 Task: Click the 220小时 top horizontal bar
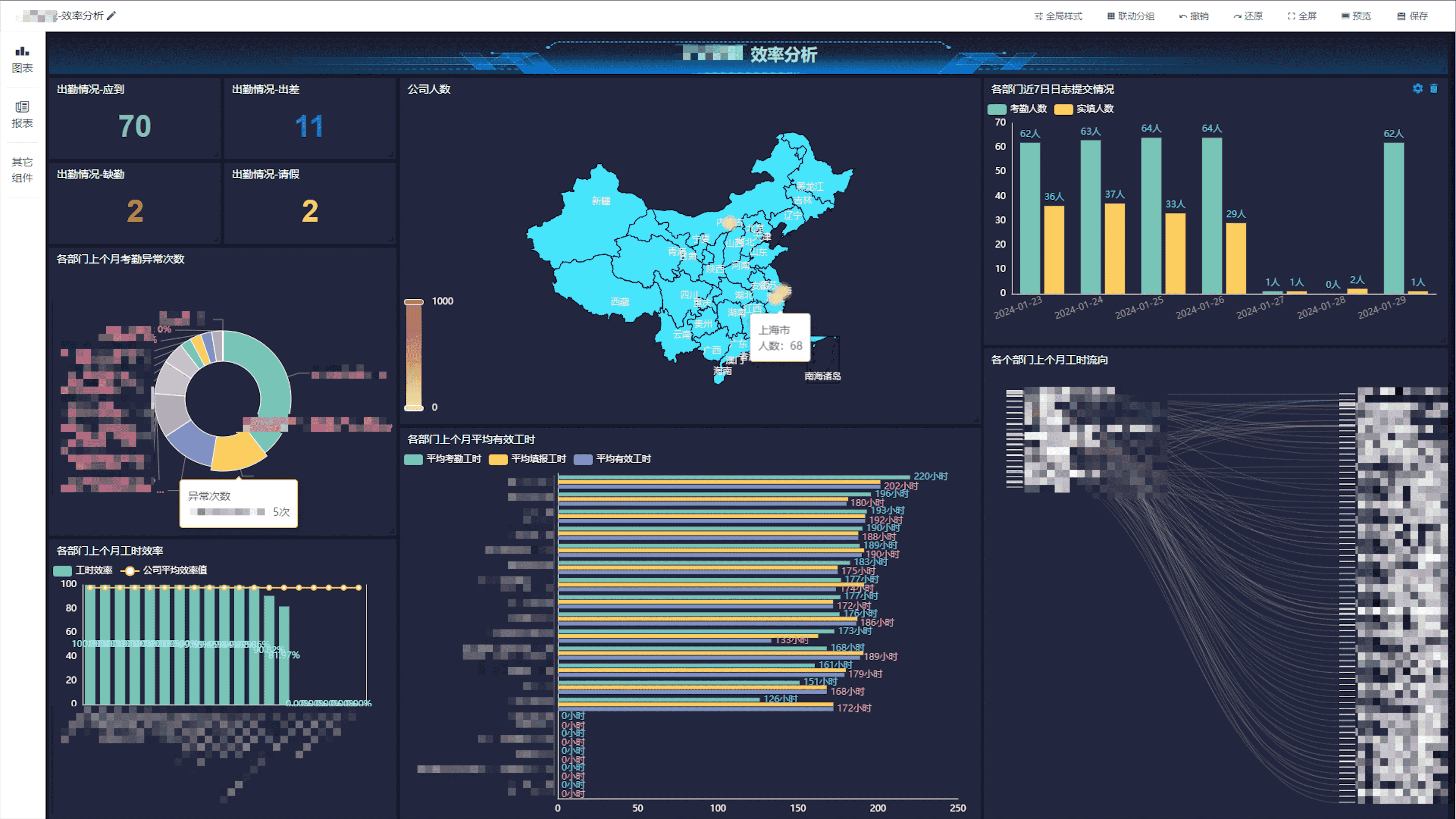coord(734,478)
